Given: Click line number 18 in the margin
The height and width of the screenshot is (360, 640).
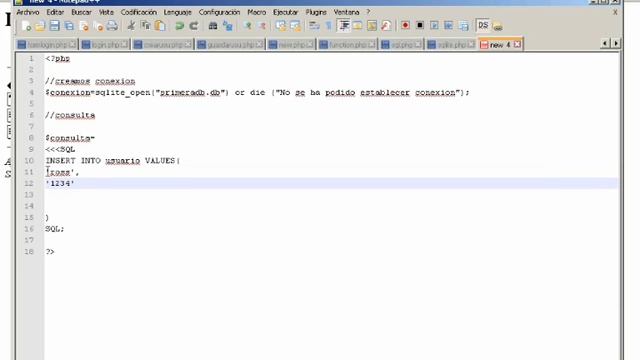Looking at the screenshot, I should [x=29, y=252].
